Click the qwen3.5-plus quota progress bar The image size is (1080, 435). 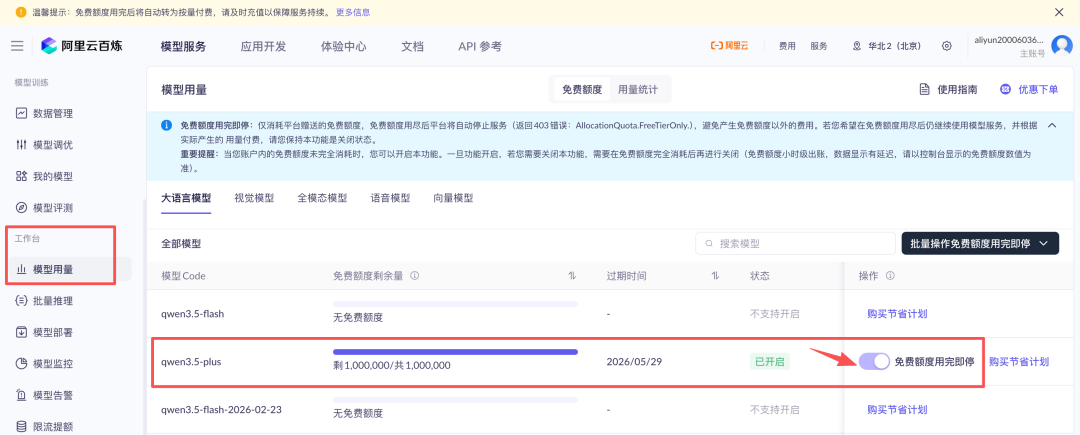coord(455,352)
